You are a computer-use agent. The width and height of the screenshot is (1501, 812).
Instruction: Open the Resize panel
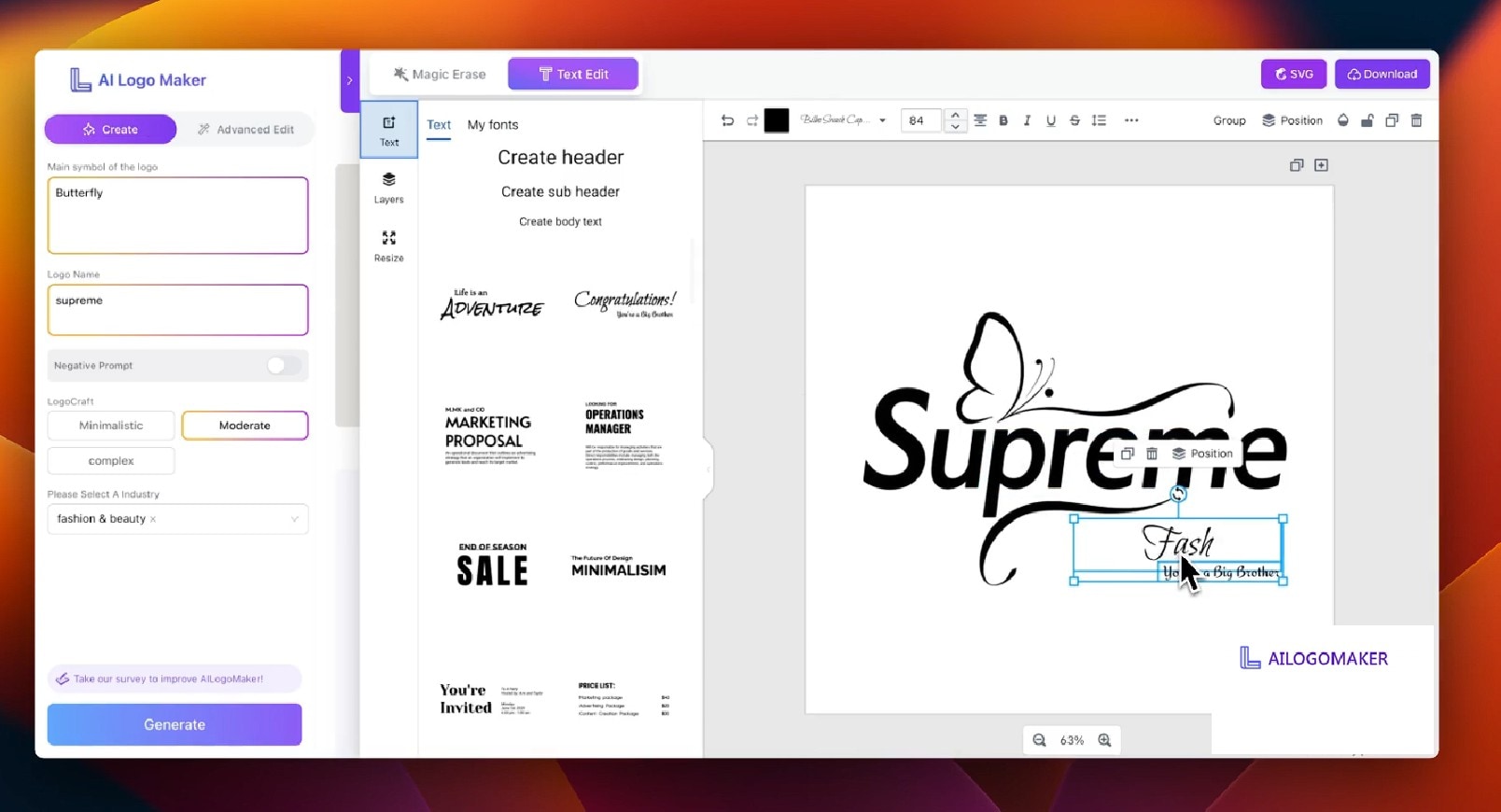coord(389,245)
